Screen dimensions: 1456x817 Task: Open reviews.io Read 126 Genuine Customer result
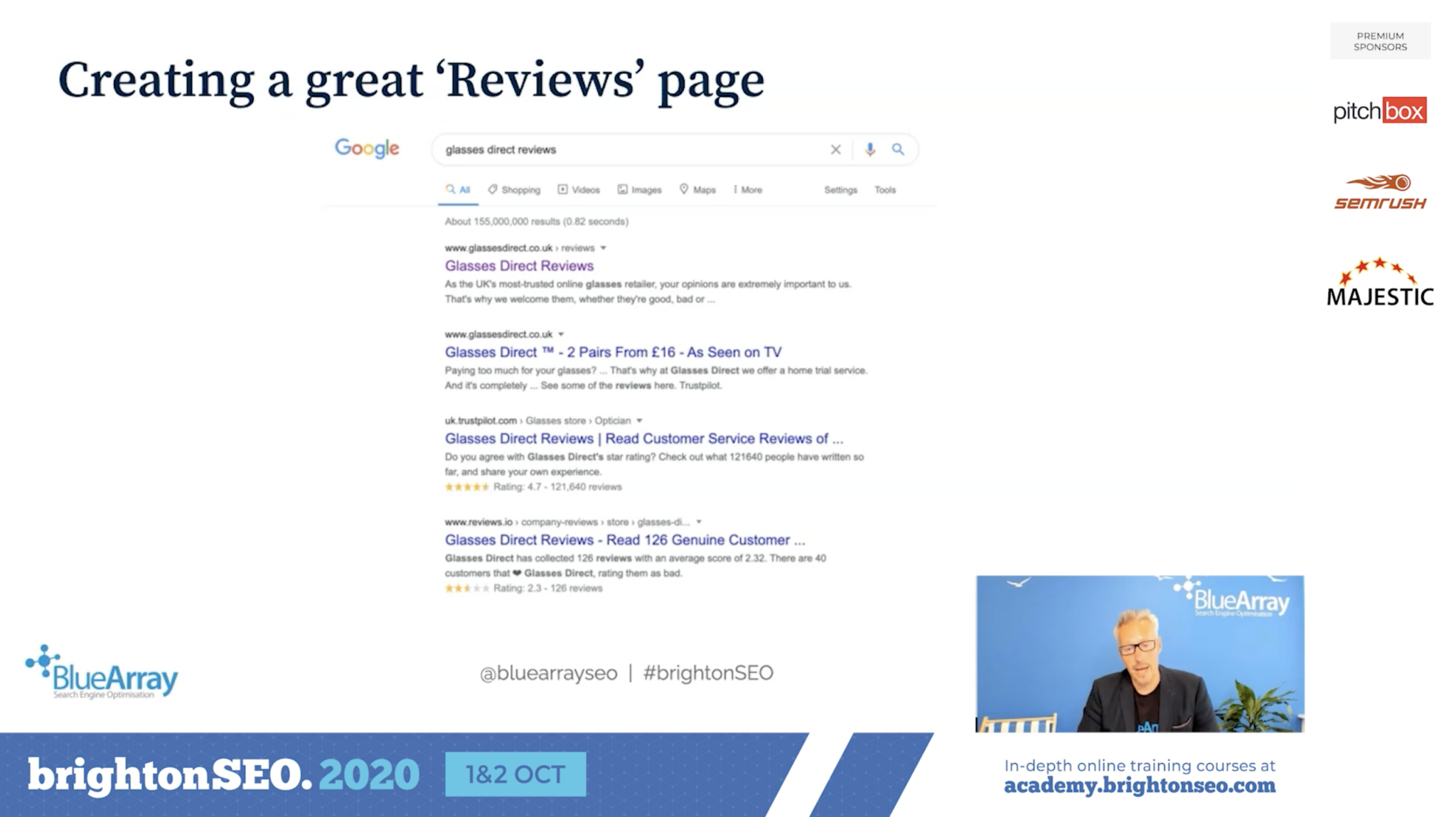[x=625, y=540]
